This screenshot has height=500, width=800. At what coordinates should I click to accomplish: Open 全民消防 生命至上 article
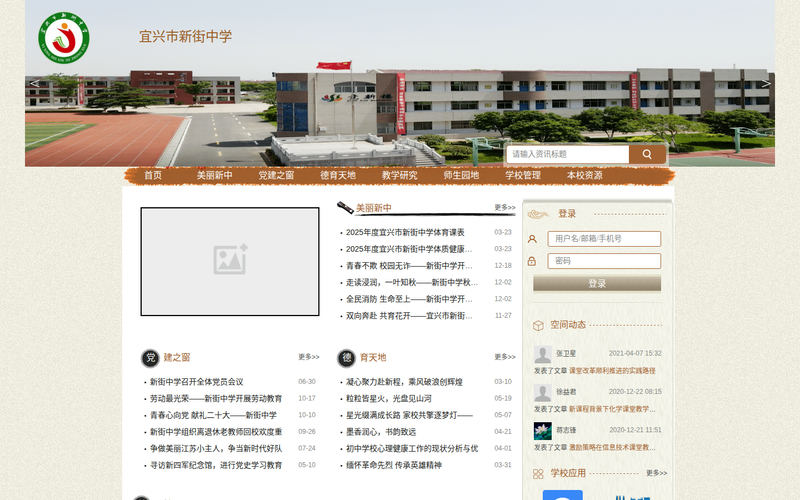point(409,299)
